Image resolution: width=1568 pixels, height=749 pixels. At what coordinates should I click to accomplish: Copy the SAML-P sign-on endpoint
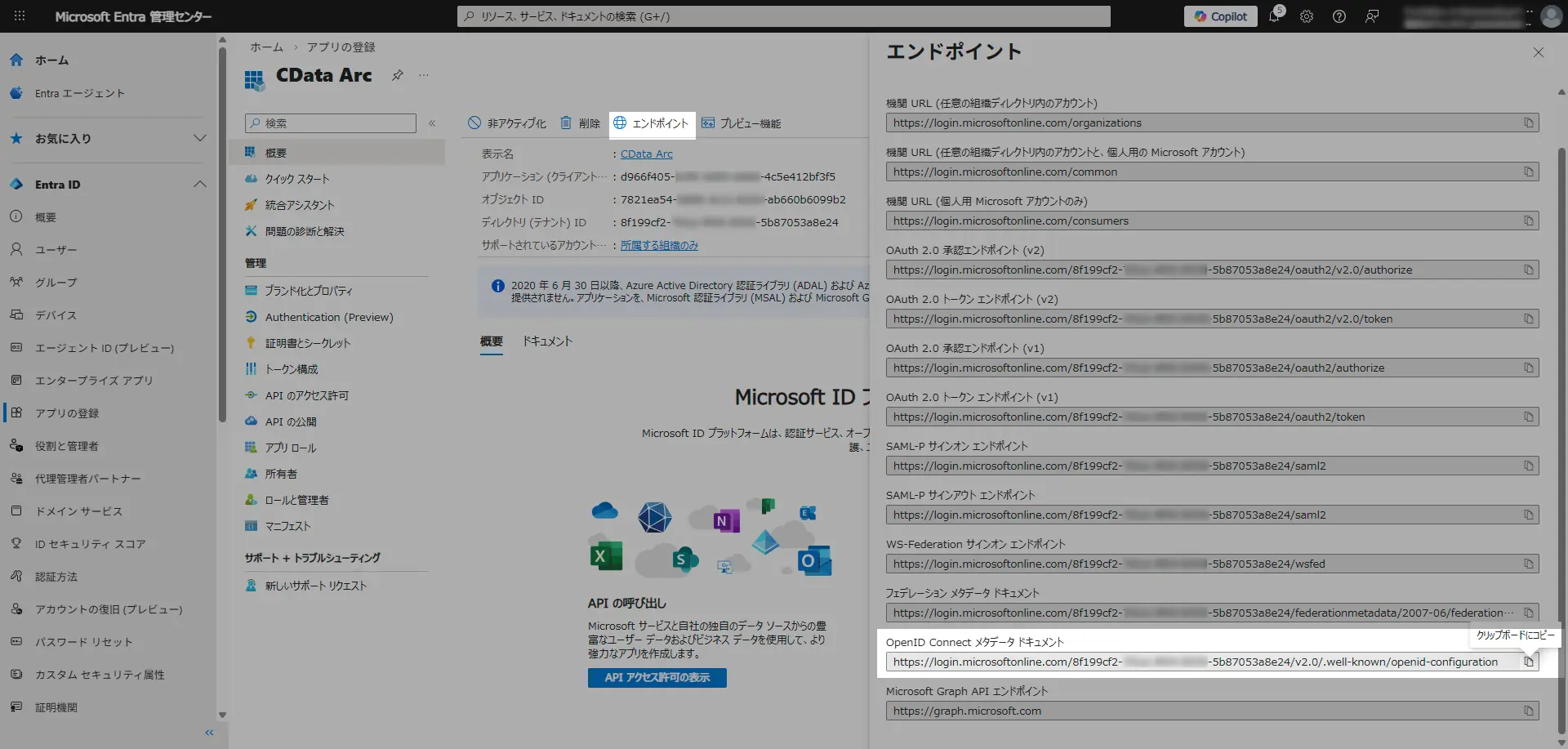(1528, 466)
